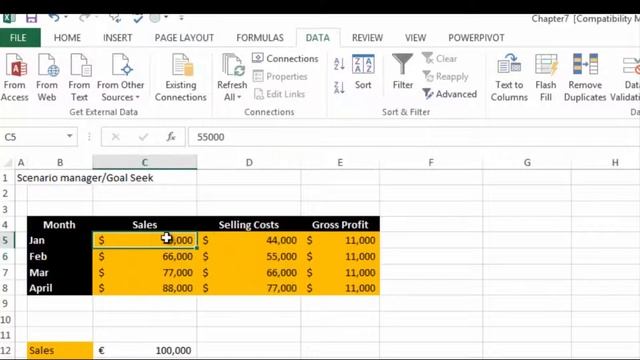This screenshot has height=360, width=640.
Task: Switch to the HOME tab
Action: tap(67, 38)
